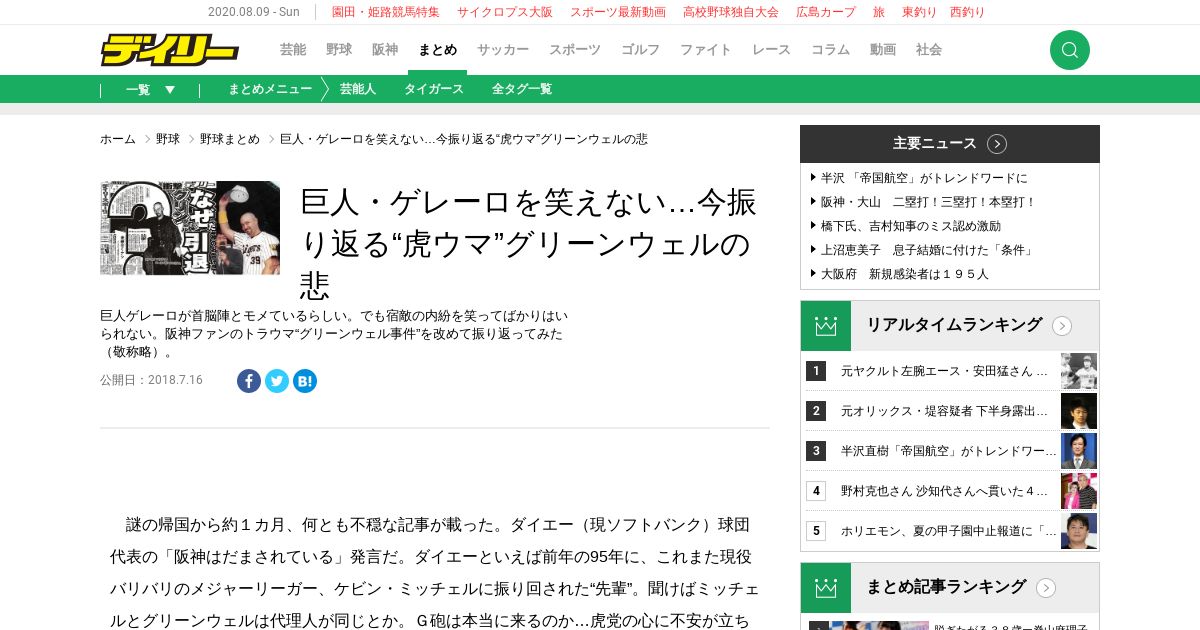Open news 阪神・大山 二塁打!三塁打!本塁打!
Viewport: 1200px width, 630px height.
(x=928, y=202)
